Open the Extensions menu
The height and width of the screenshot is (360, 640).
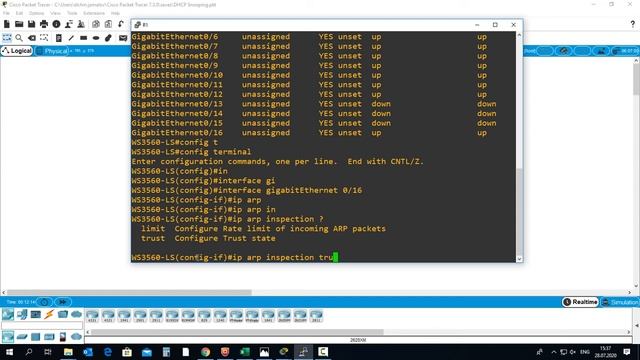click(94, 13)
